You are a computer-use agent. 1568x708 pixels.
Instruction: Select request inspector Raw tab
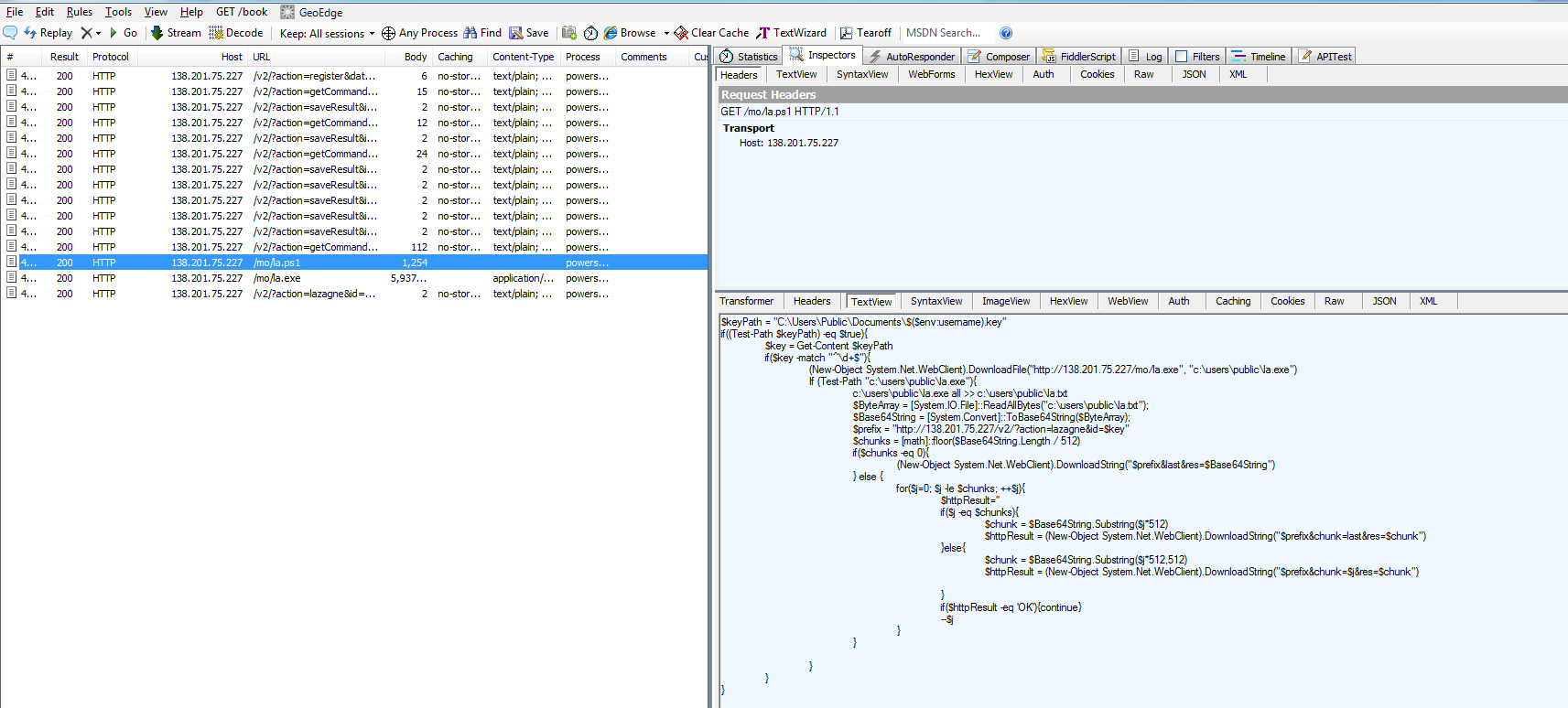click(1144, 75)
